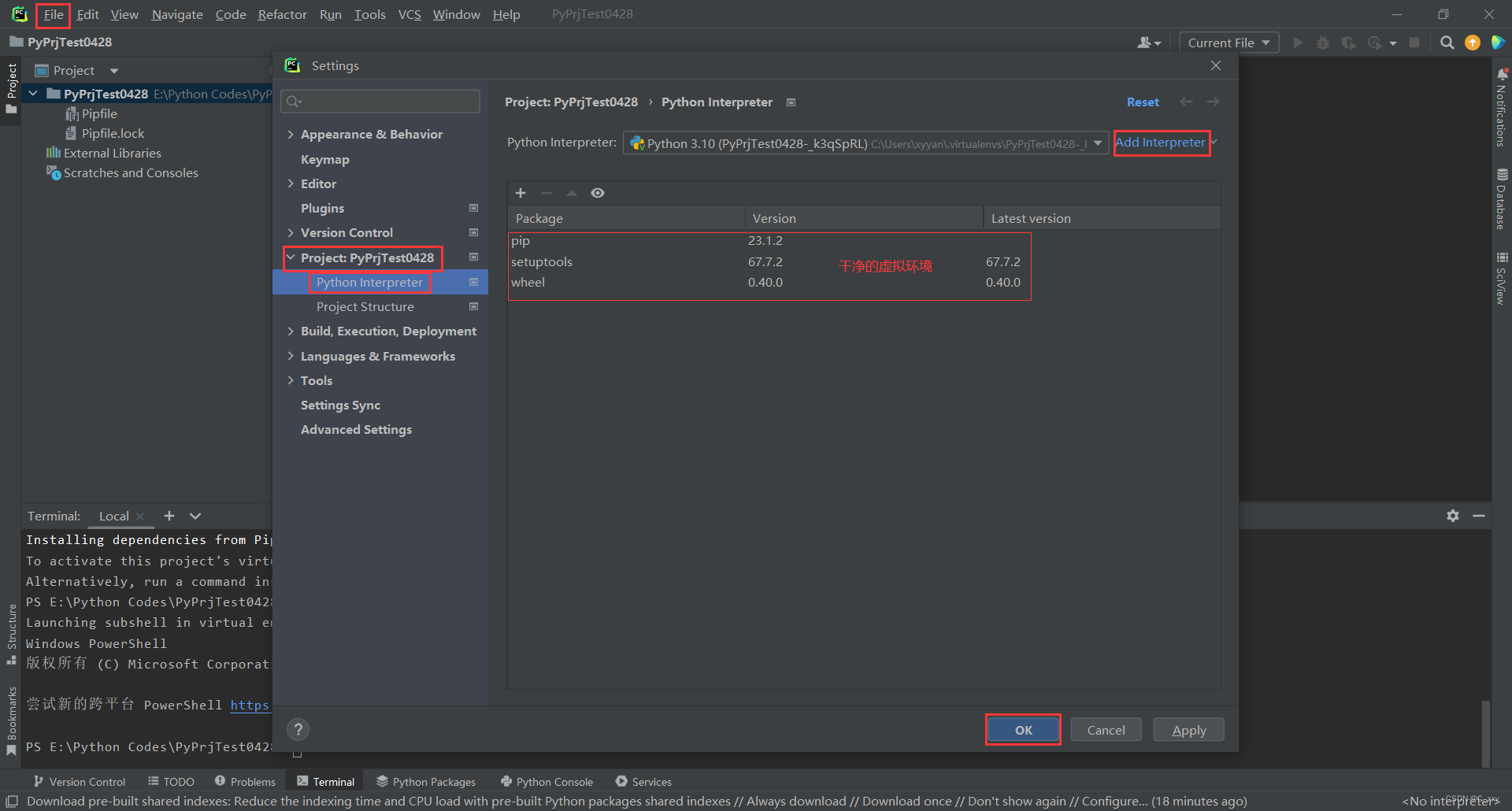Click the forward arrow in Settings header
The width and height of the screenshot is (1512, 811).
click(x=1213, y=102)
